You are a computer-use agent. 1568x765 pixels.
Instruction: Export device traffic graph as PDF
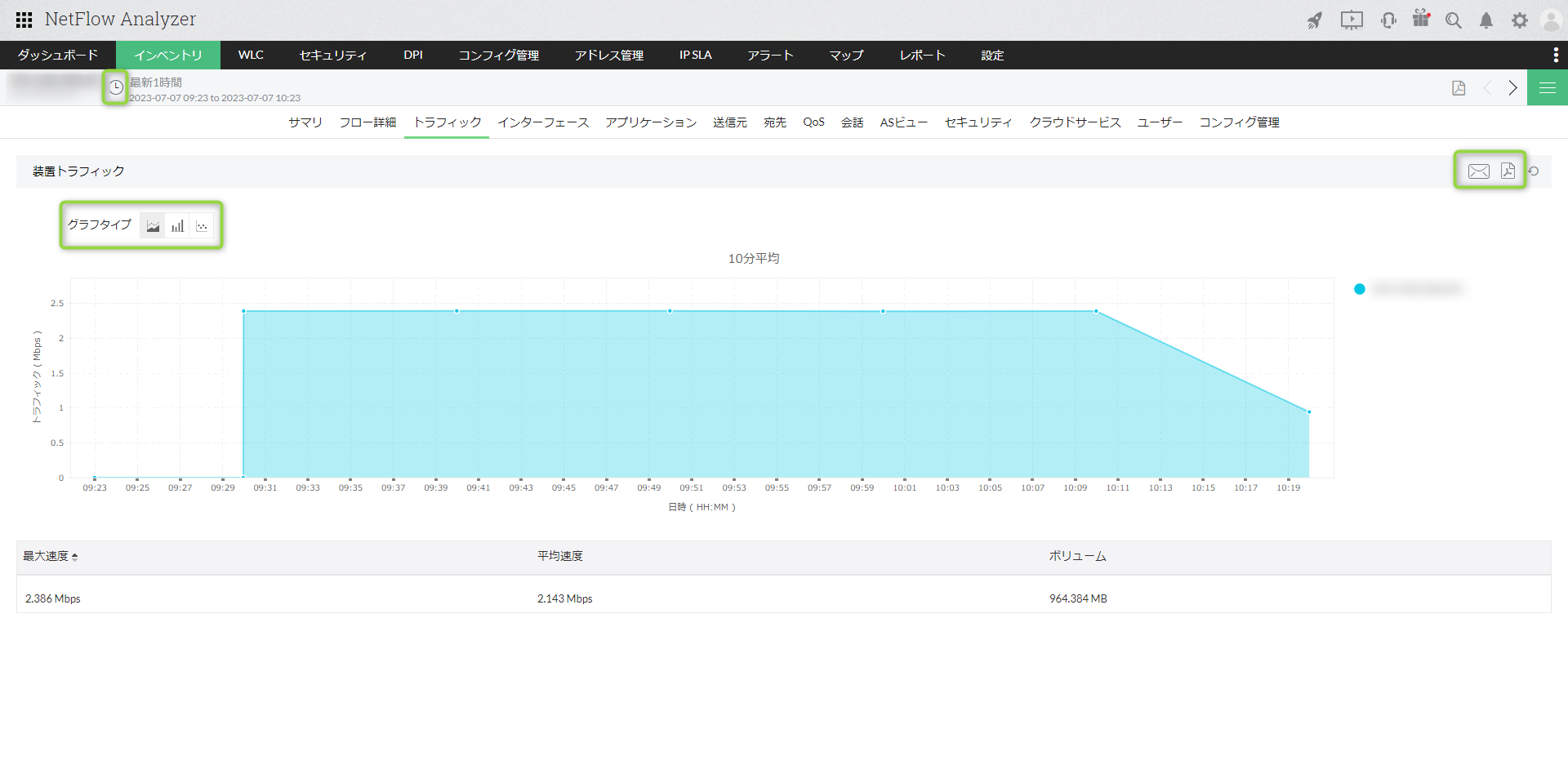click(x=1508, y=171)
